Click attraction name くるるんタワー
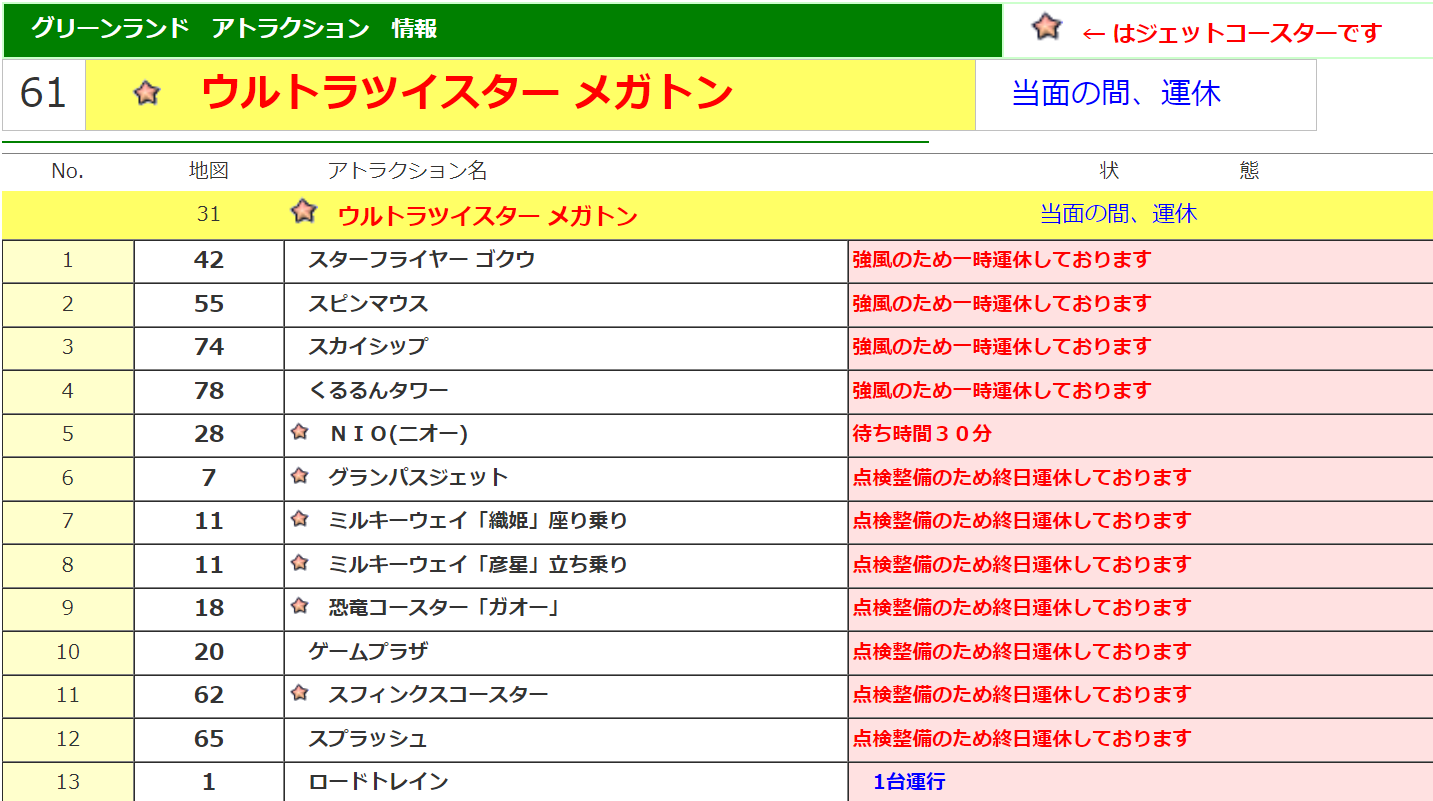Viewport: 1433px width, 801px height. click(378, 391)
